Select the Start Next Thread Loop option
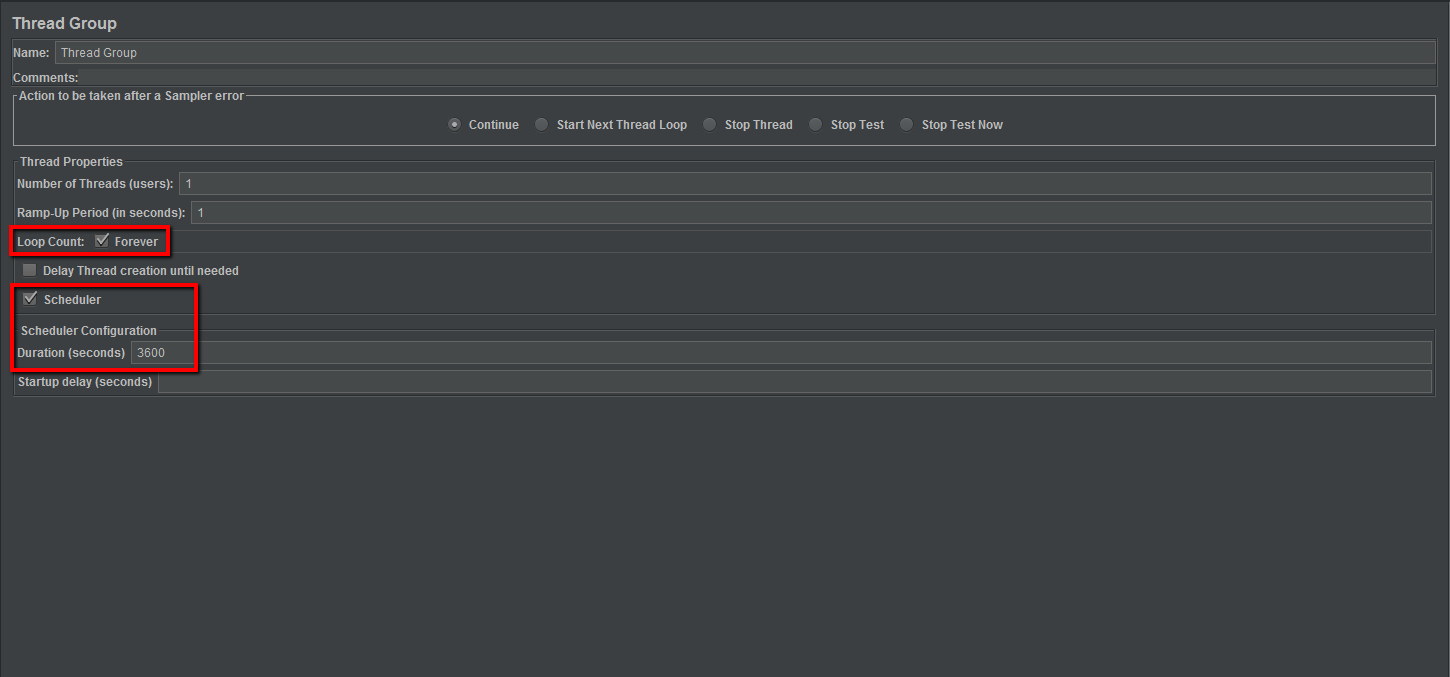1450x677 pixels. pyautogui.click(x=541, y=125)
